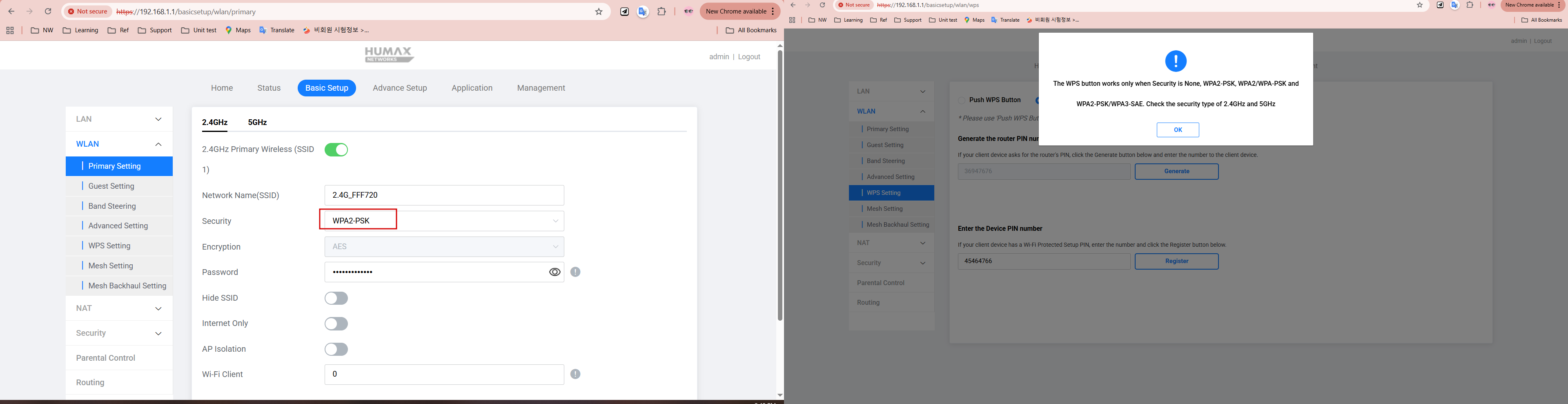Open Guest Setting in left window sidebar
This screenshot has height=404, width=1568.
tap(119, 186)
